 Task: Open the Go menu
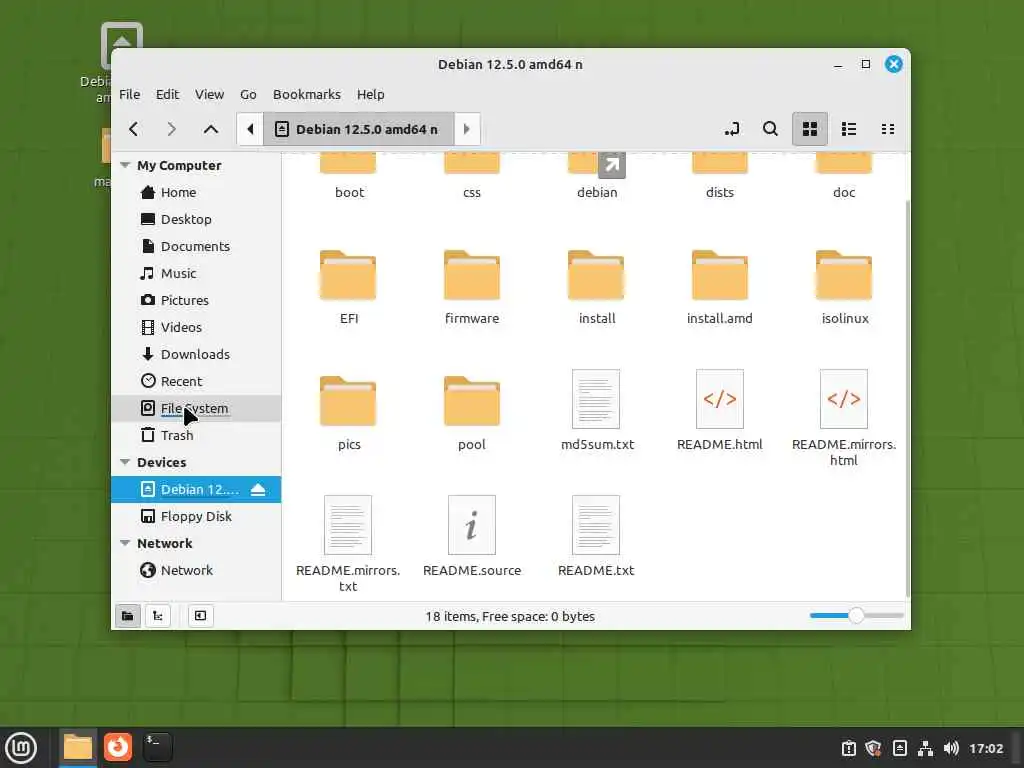pos(248,94)
